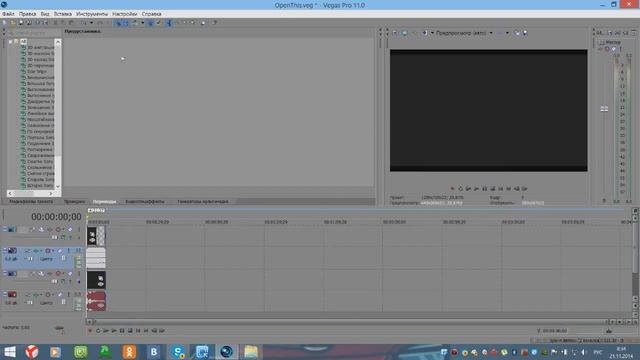
Task: Select the white audio event on track 2
Action: pos(96,258)
